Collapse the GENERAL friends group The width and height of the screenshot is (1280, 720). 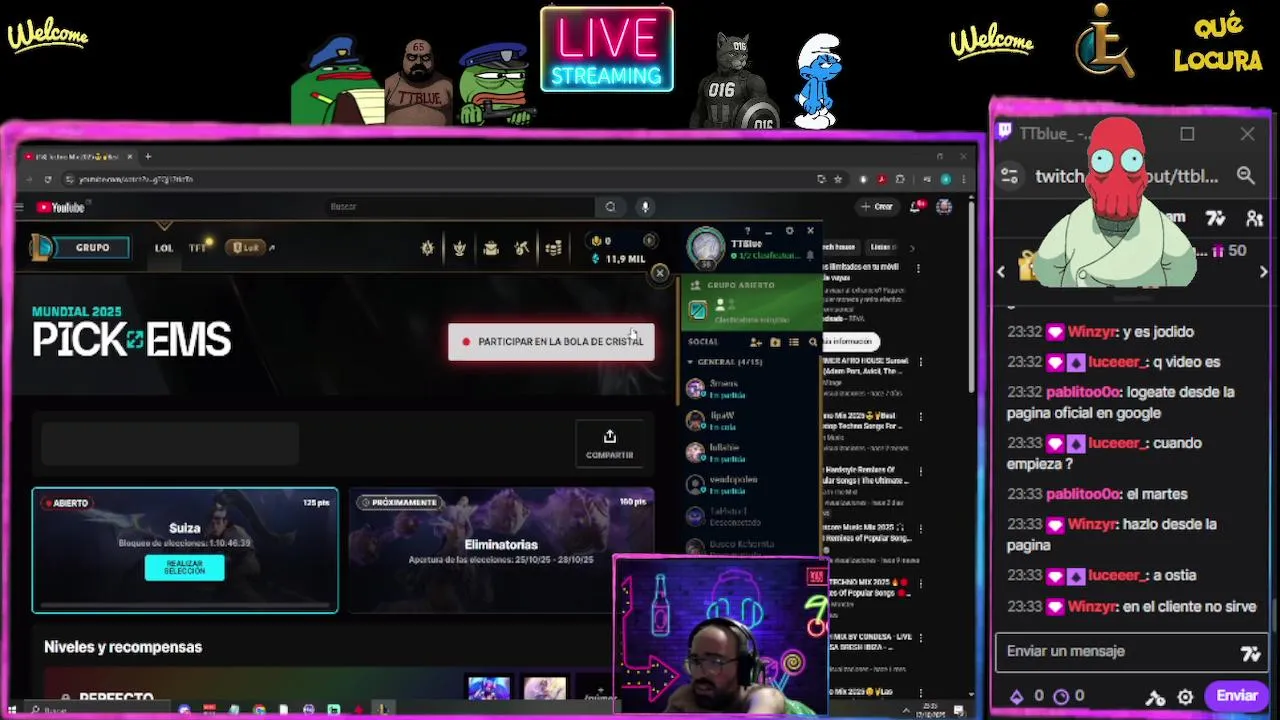click(x=690, y=362)
